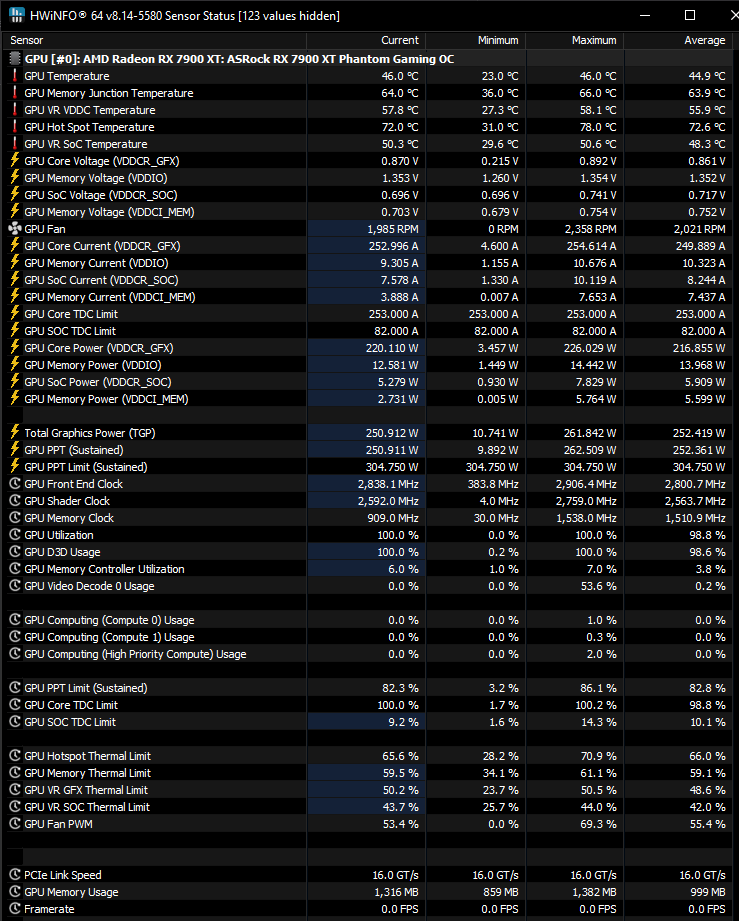Click the 0.703 V current VDDCI_MEM voltage value
The height and width of the screenshot is (921, 739).
pyautogui.click(x=400, y=212)
